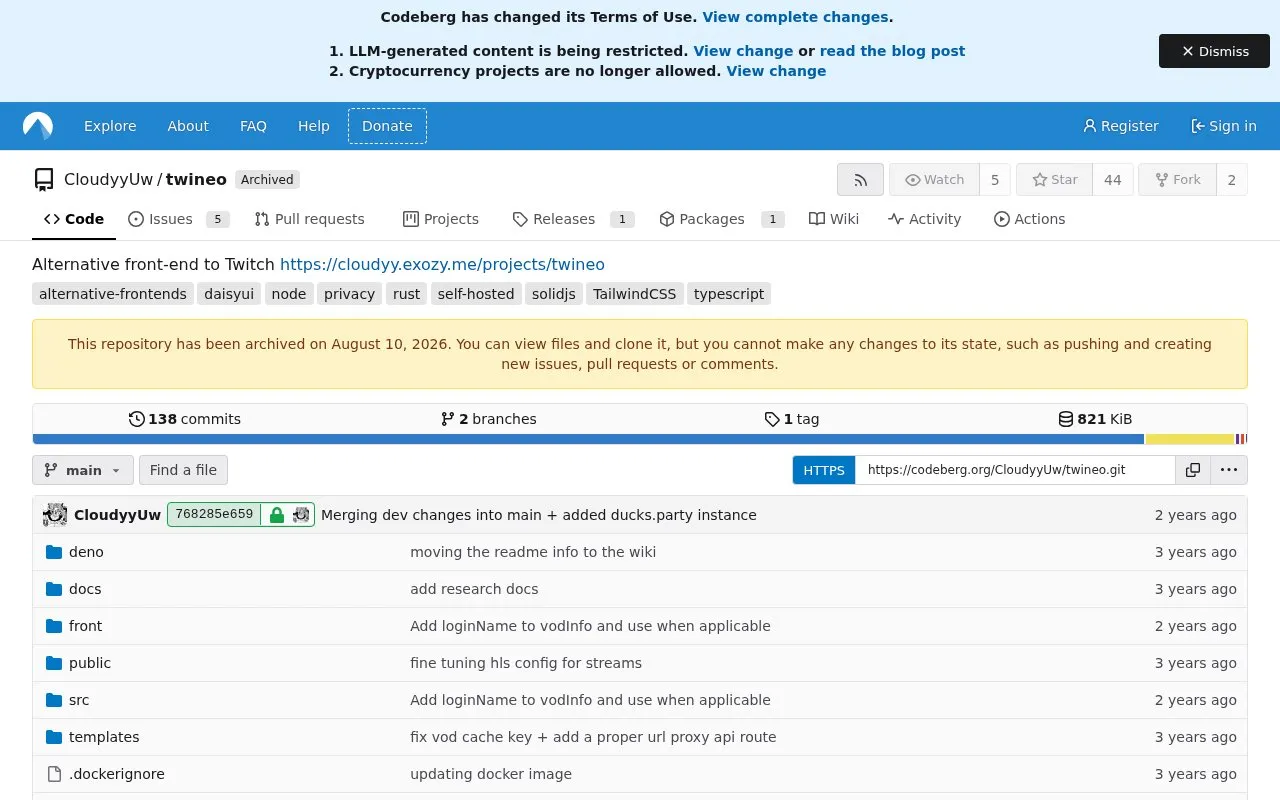Click the Find a file button

point(183,470)
